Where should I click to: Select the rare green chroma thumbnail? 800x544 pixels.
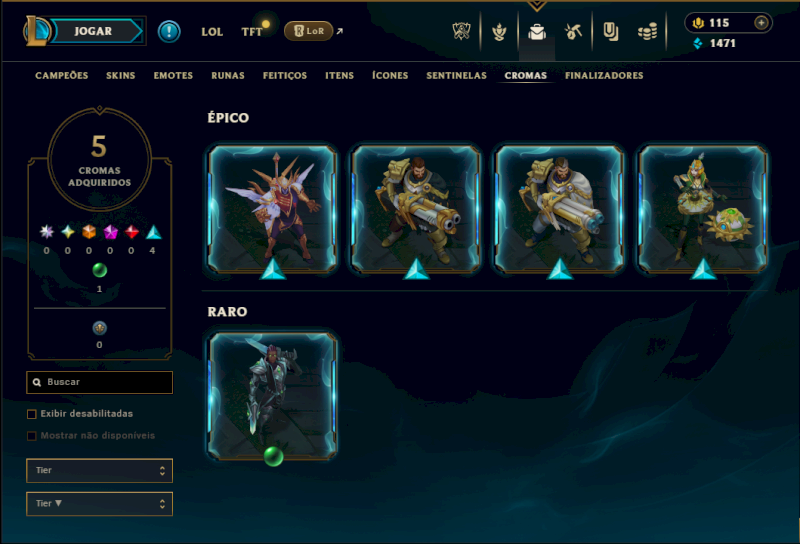(x=273, y=396)
